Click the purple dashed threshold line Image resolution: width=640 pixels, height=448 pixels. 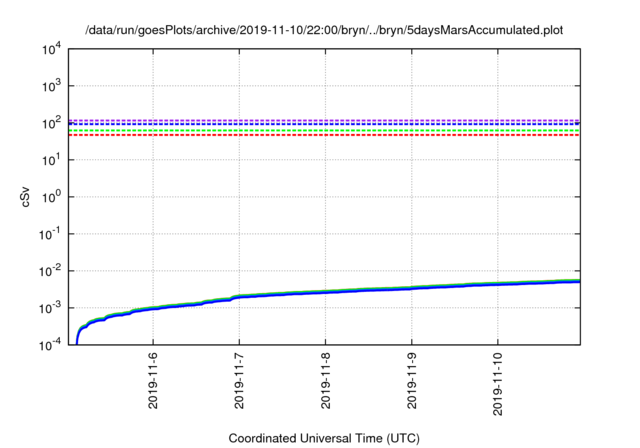pos(324,120)
